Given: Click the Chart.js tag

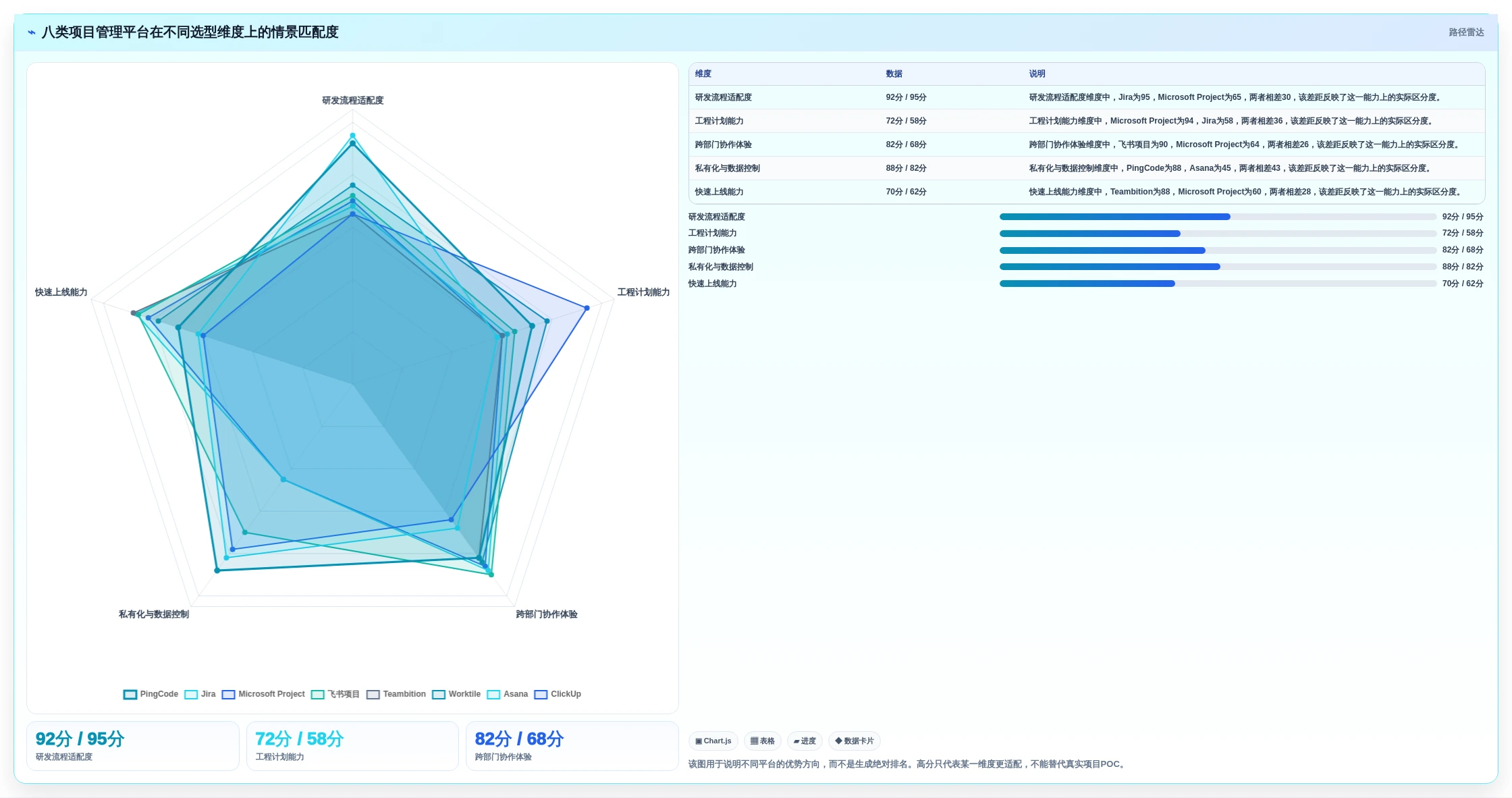Looking at the screenshot, I should (713, 741).
